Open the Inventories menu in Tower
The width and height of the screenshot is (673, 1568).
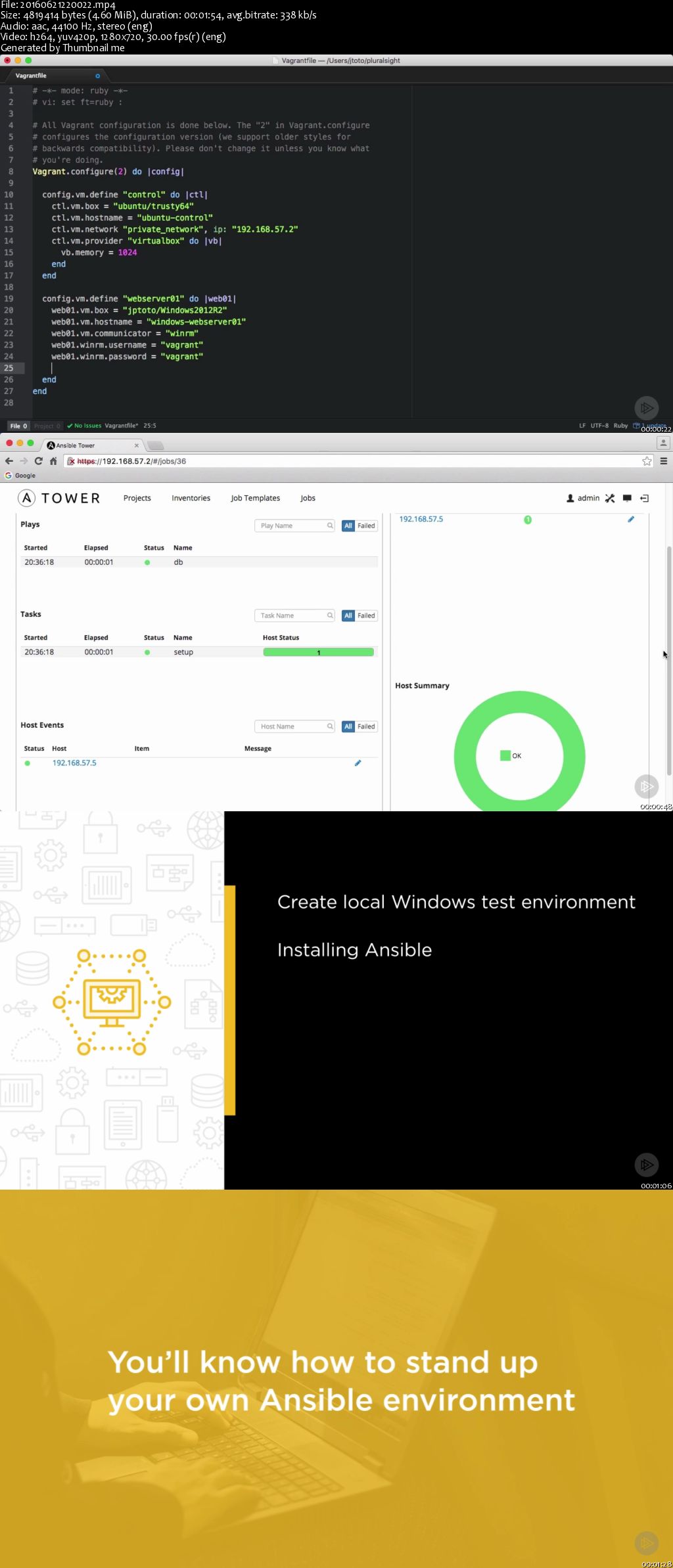(191, 498)
